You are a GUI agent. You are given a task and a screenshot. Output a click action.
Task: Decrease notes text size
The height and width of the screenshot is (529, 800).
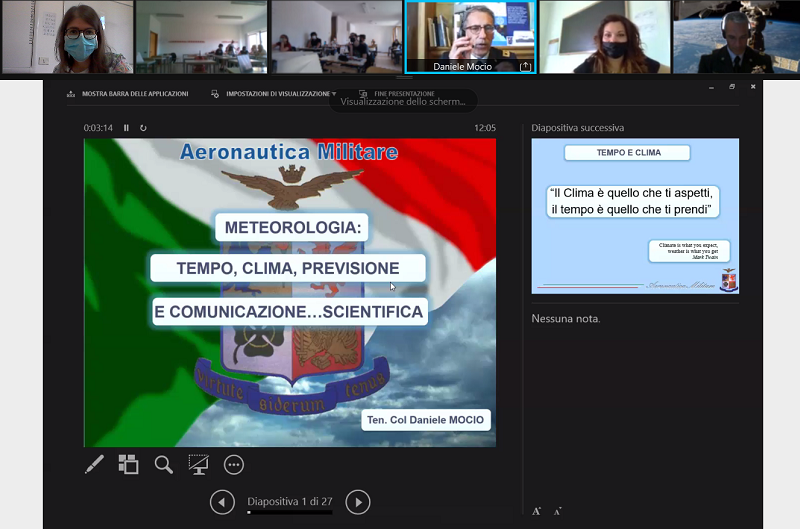click(558, 511)
